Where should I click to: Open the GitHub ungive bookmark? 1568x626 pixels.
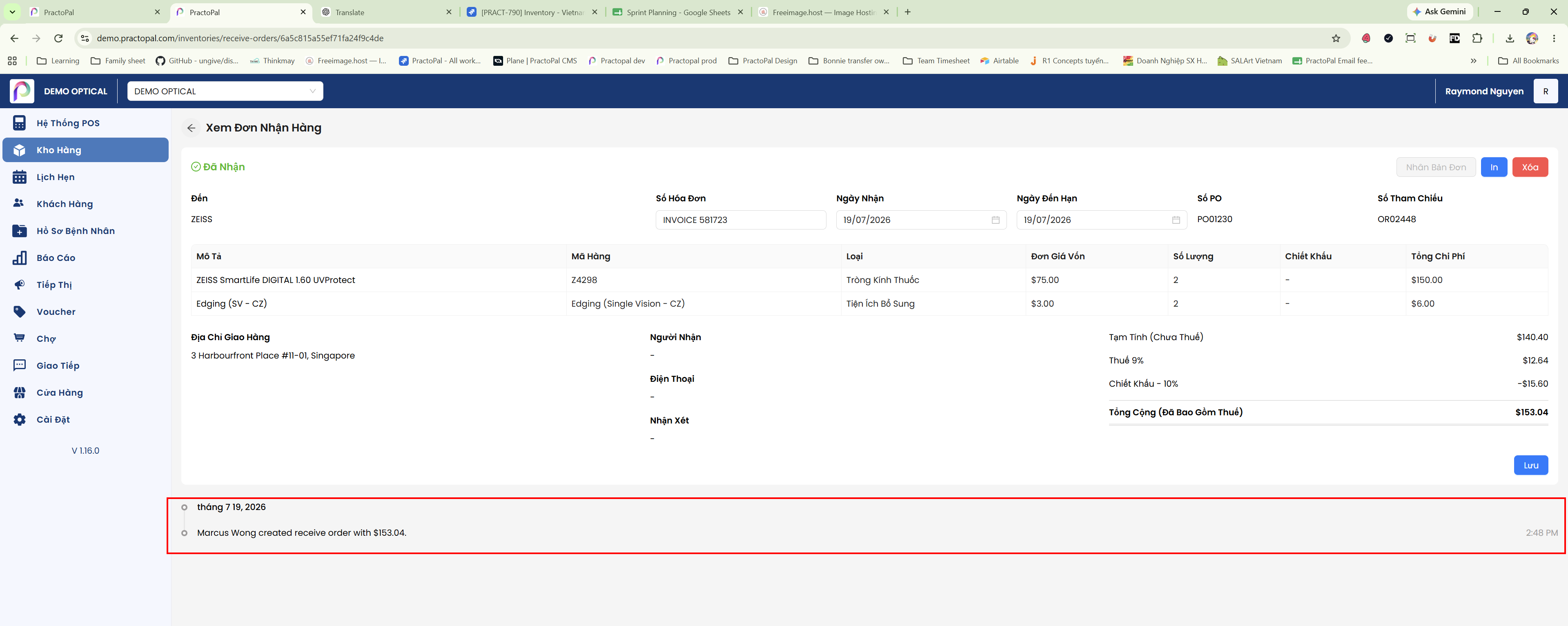[197, 61]
